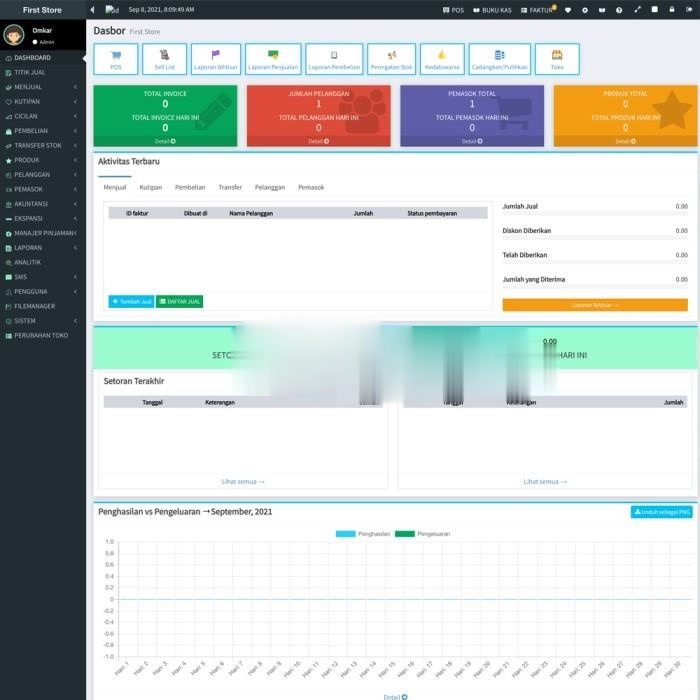The image size is (700, 700).
Task: Open the Sell List shortcut tile
Action: coord(165,59)
